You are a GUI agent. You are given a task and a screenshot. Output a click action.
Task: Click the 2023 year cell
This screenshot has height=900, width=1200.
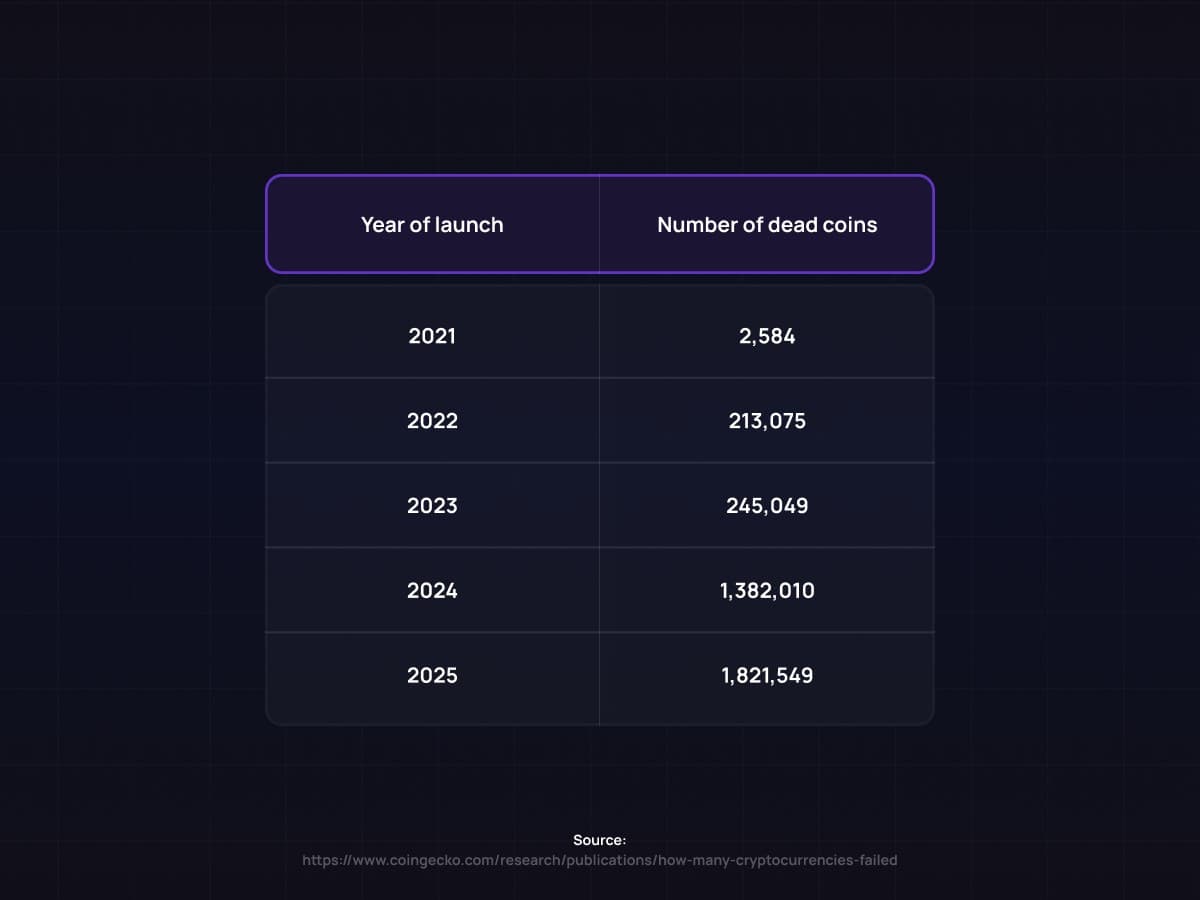click(x=432, y=506)
